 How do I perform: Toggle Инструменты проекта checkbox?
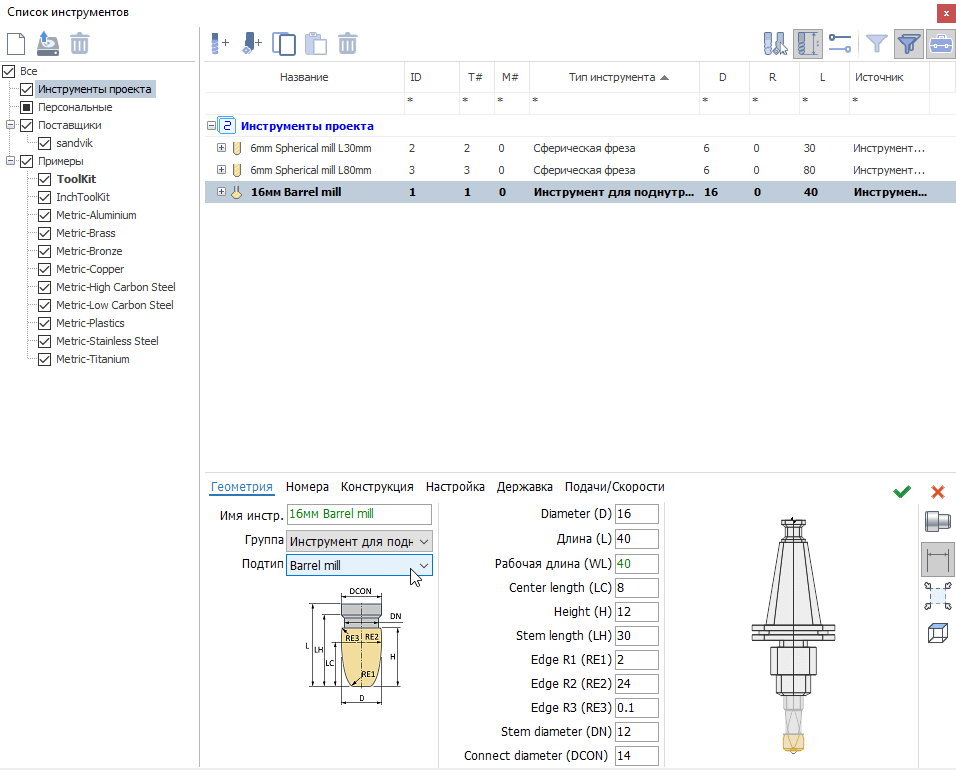[x=26, y=90]
